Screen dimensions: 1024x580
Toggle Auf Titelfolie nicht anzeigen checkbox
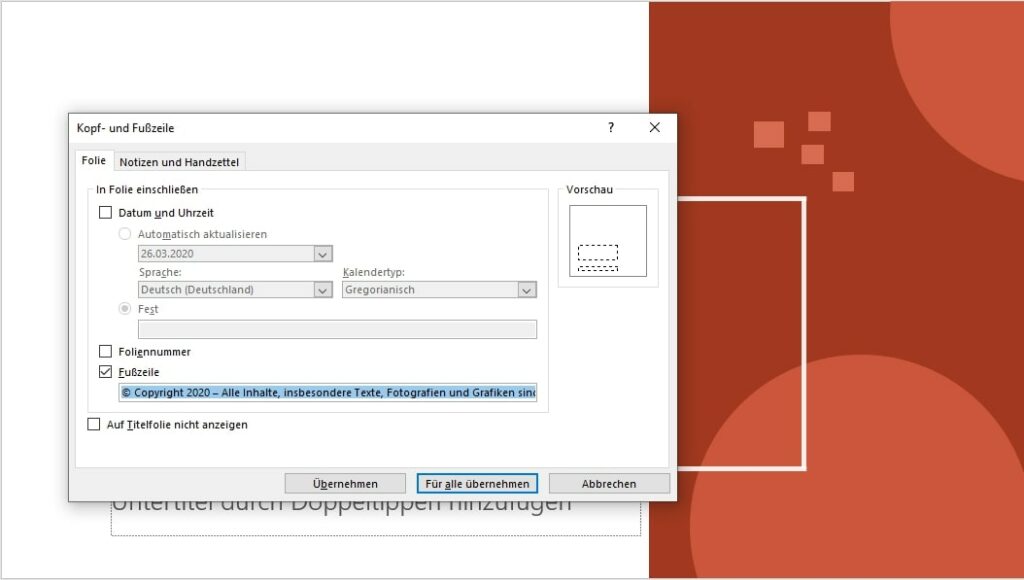point(94,424)
